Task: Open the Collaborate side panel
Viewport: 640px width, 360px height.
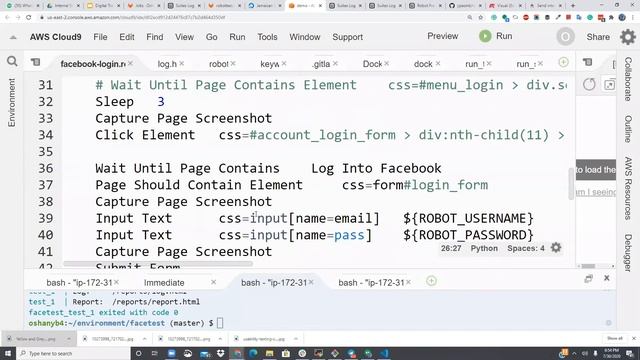Action: (628, 79)
